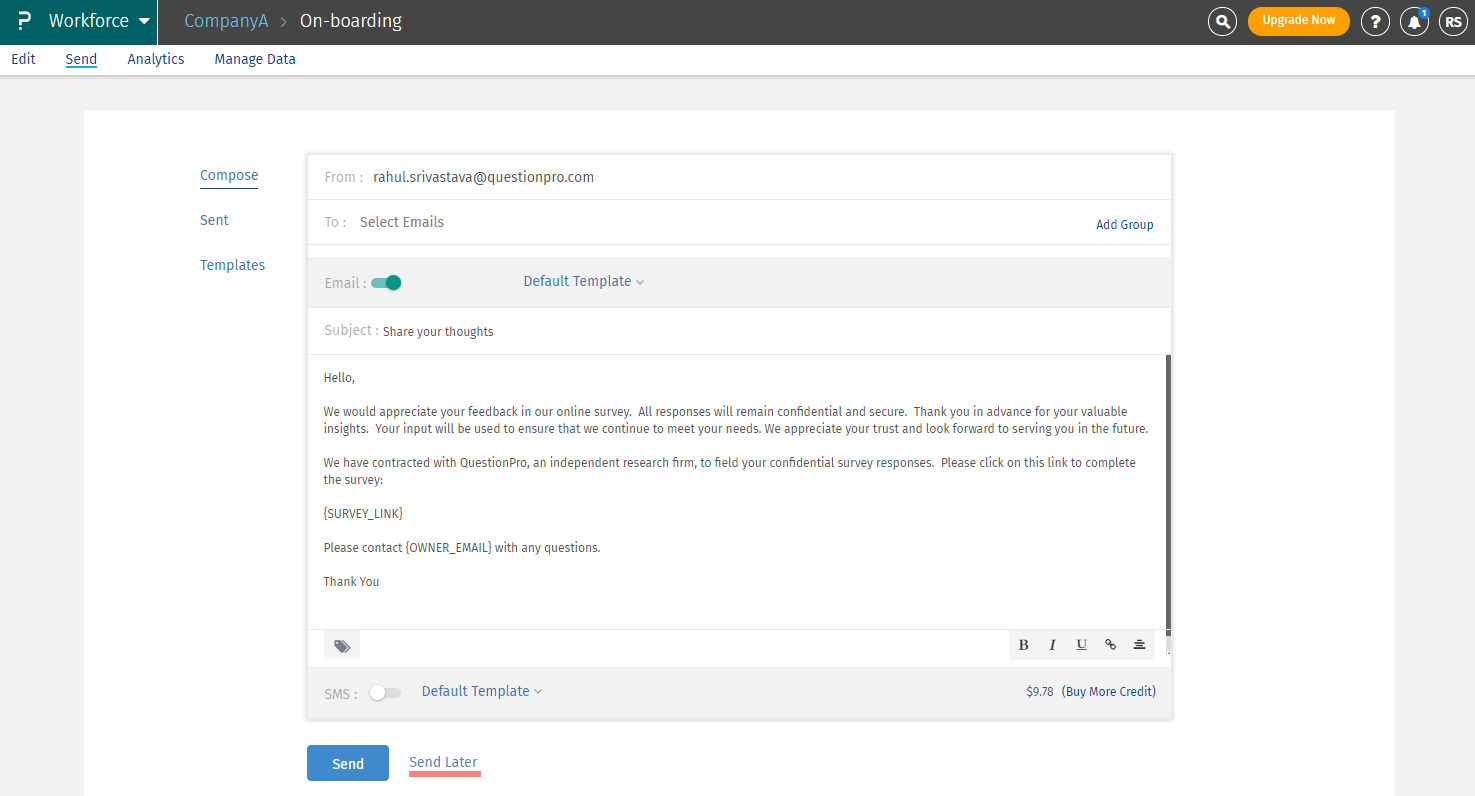Open the search icon in header
This screenshot has height=796, width=1475.
[1222, 21]
